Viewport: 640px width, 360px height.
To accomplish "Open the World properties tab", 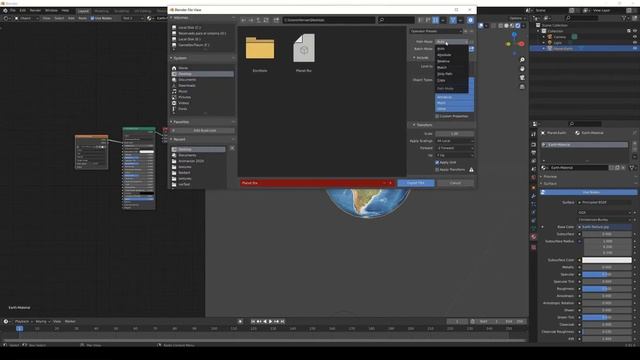I will (533, 178).
